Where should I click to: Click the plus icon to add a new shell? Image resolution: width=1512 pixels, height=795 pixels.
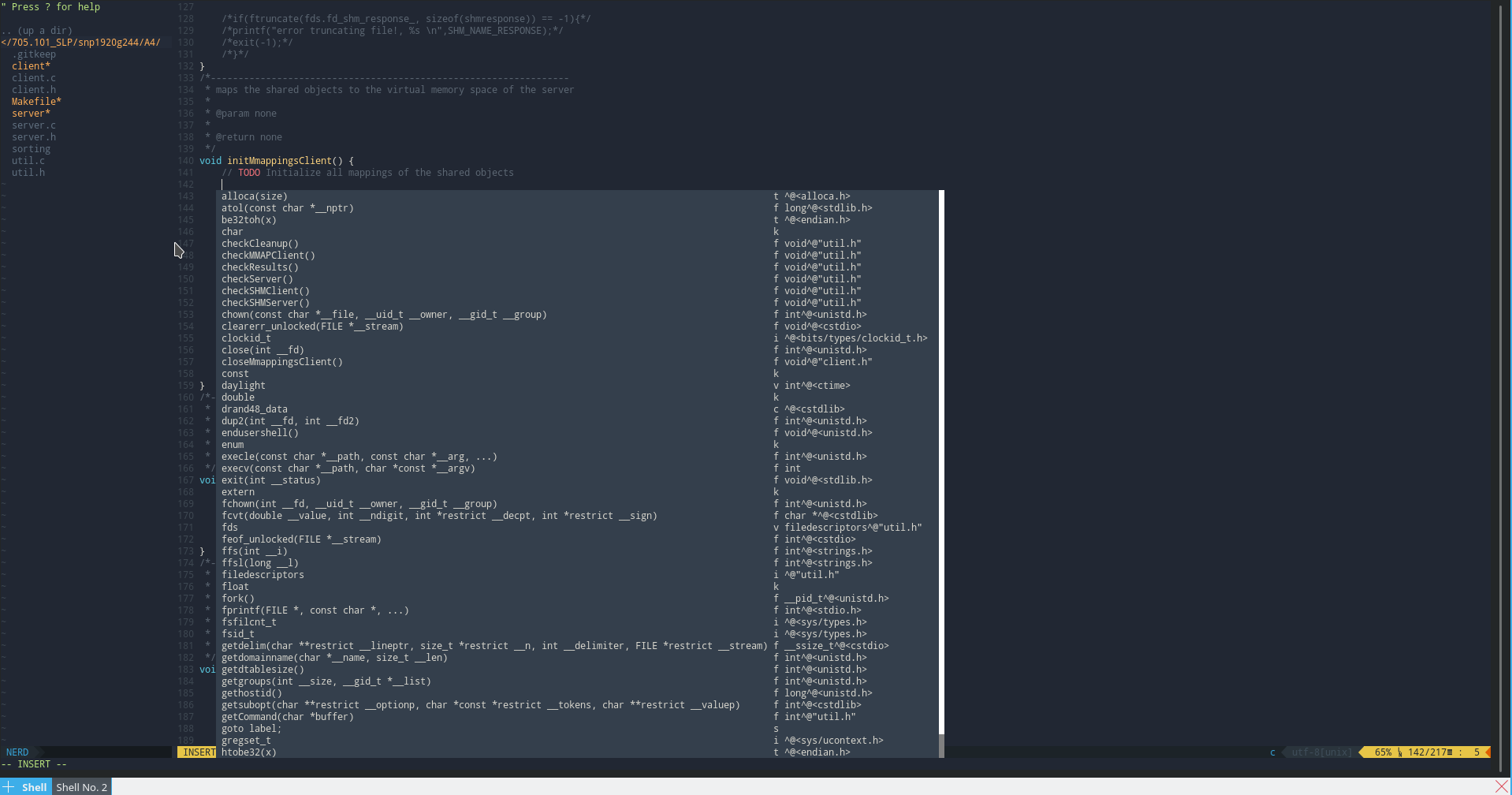(9, 786)
